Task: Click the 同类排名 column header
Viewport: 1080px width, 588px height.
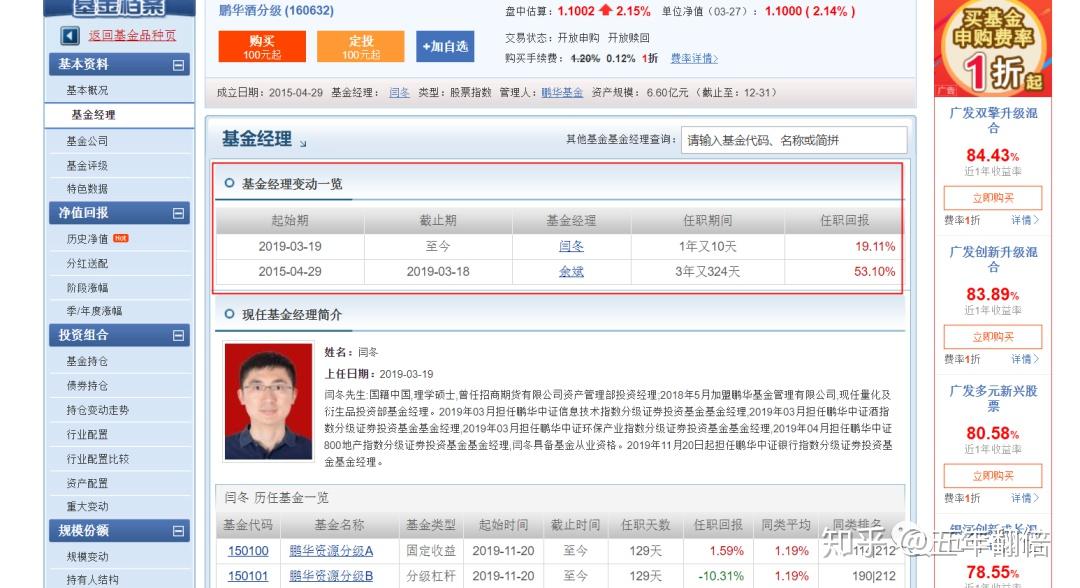Action: pyautogui.click(x=858, y=525)
